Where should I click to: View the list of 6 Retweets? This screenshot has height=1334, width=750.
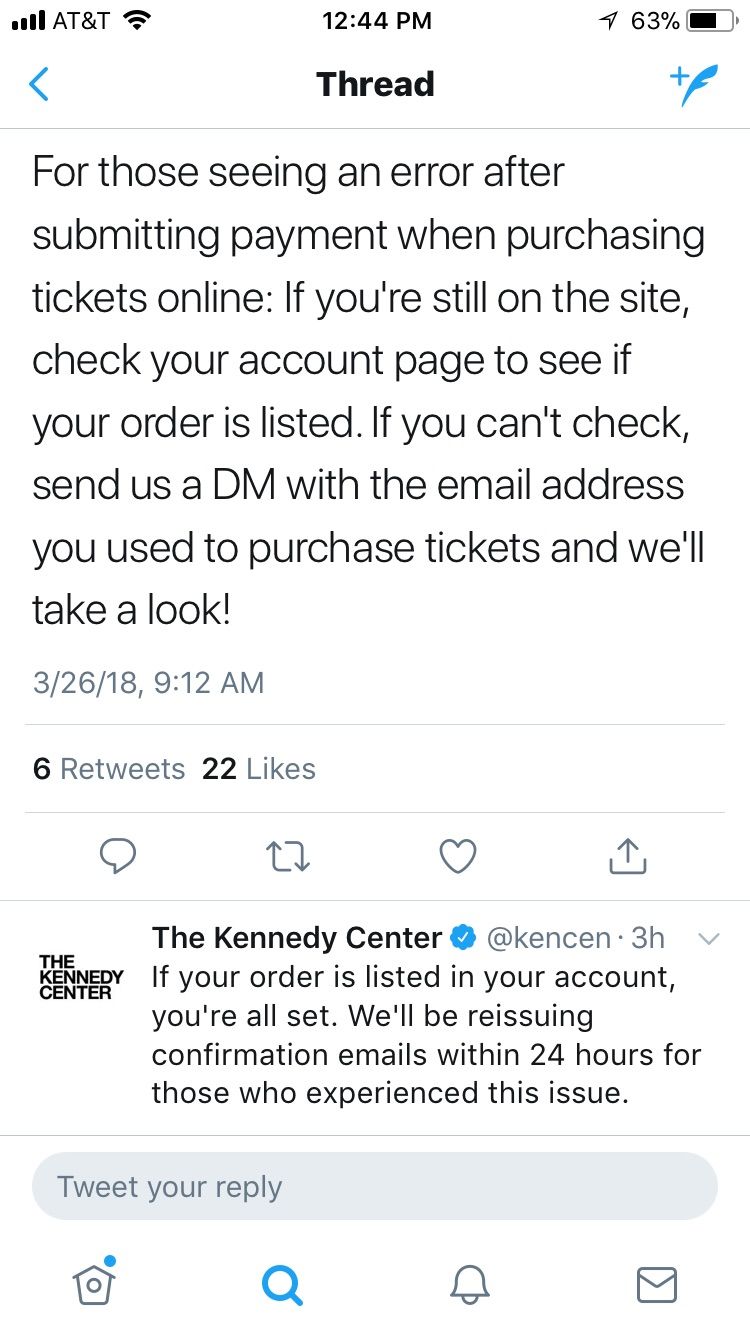tap(109, 769)
